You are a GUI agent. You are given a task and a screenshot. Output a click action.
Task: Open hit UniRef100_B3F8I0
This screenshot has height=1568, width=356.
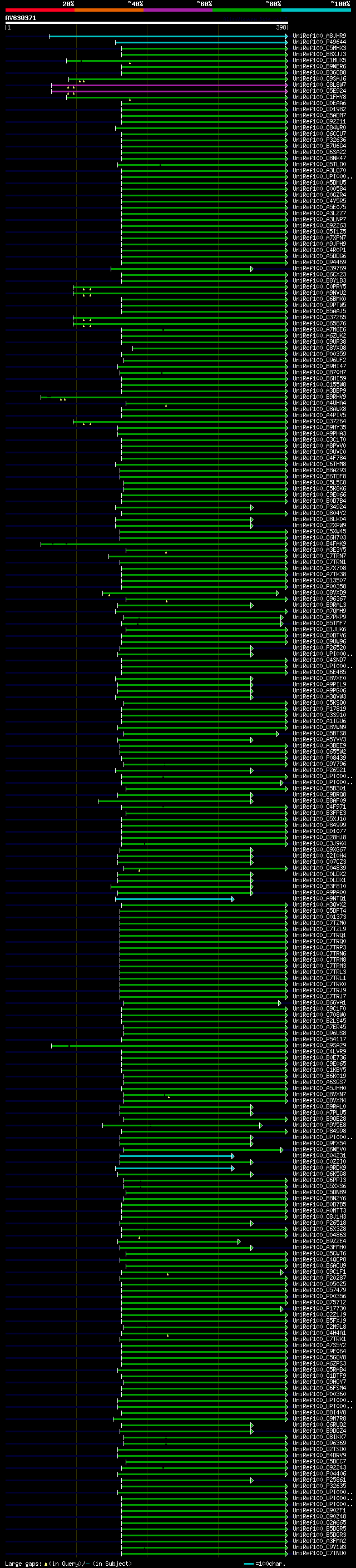point(319,886)
